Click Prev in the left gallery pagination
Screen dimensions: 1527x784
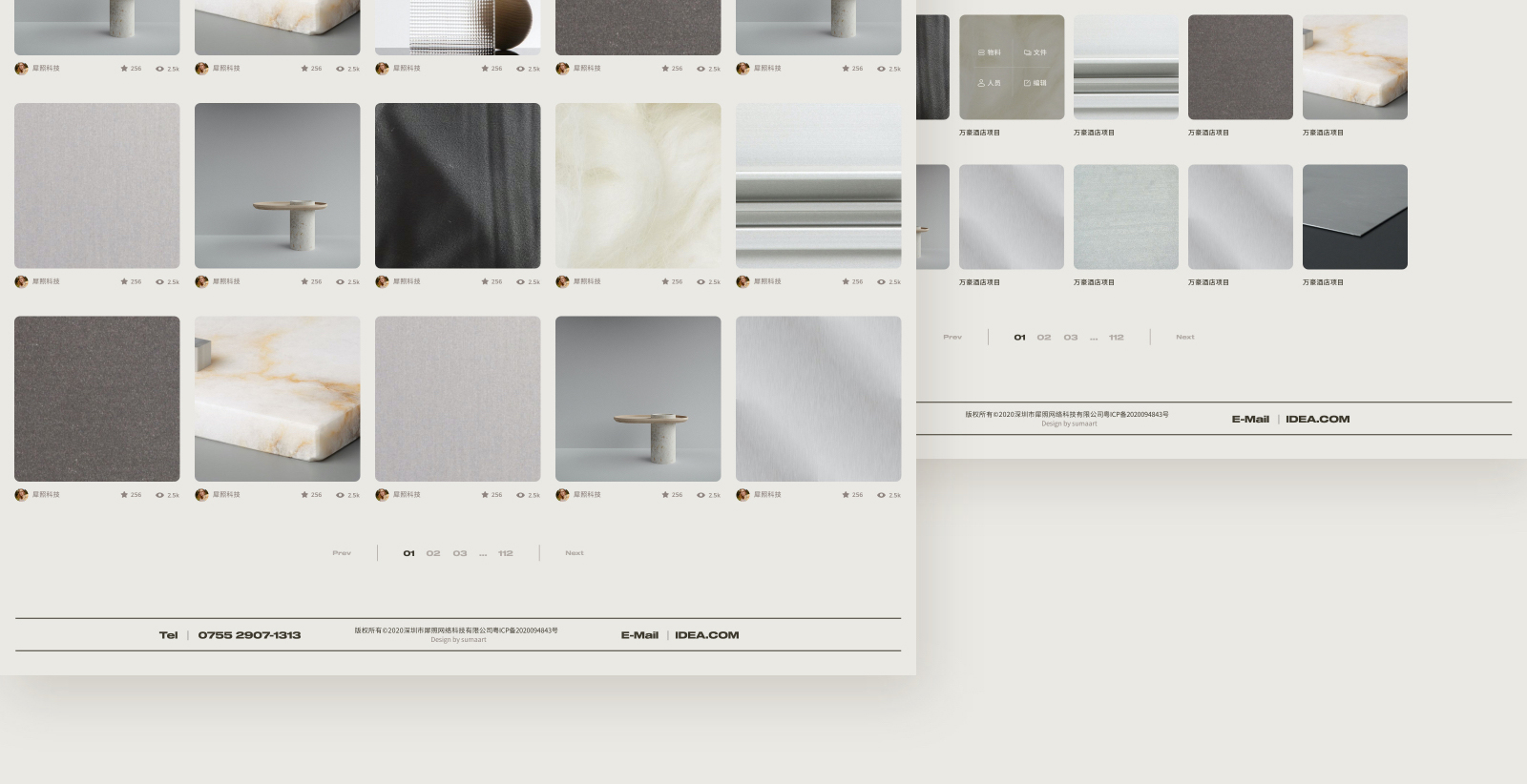[x=342, y=553]
